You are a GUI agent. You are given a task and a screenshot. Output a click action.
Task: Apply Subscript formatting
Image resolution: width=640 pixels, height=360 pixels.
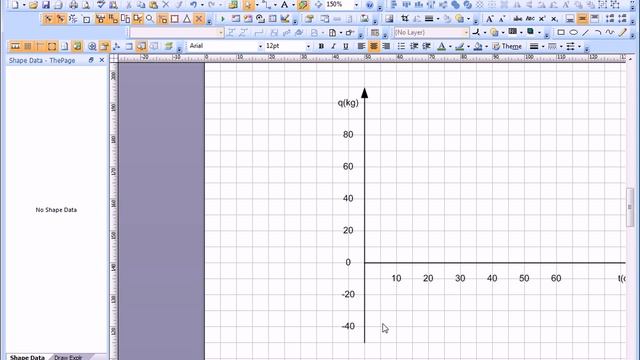pos(554,19)
